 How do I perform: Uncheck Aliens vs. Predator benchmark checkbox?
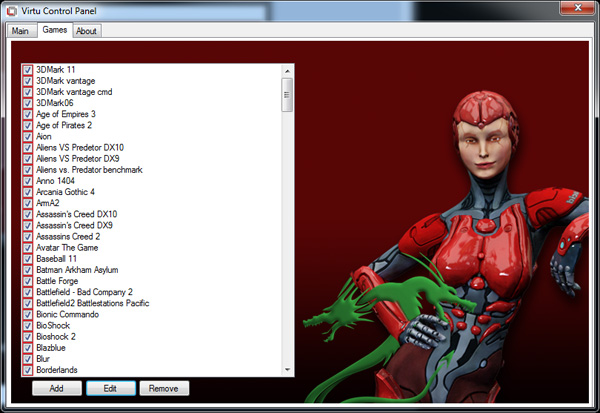[28, 170]
